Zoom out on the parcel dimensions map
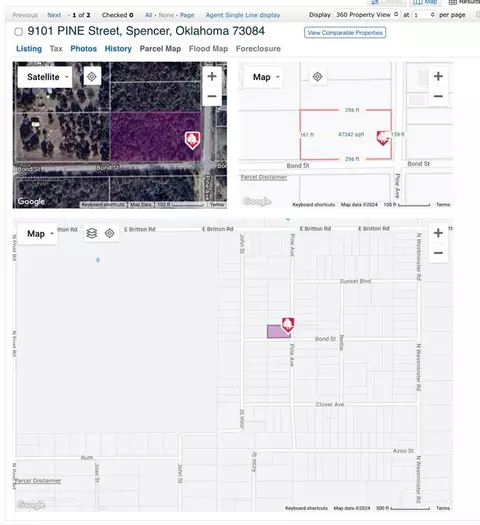The image size is (480, 525). [x=438, y=96]
